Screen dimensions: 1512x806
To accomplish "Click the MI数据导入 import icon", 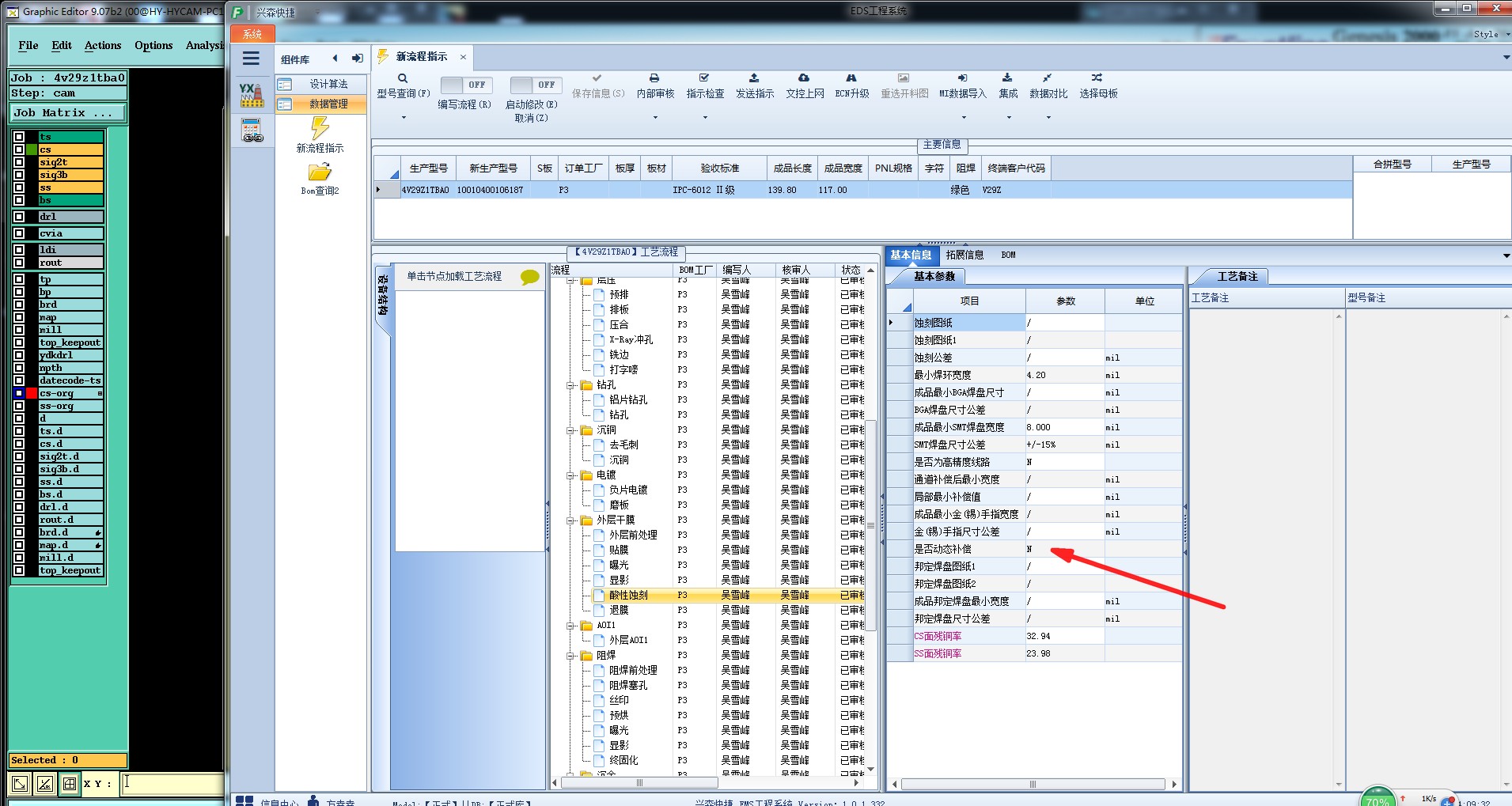I will pyautogui.click(x=962, y=78).
